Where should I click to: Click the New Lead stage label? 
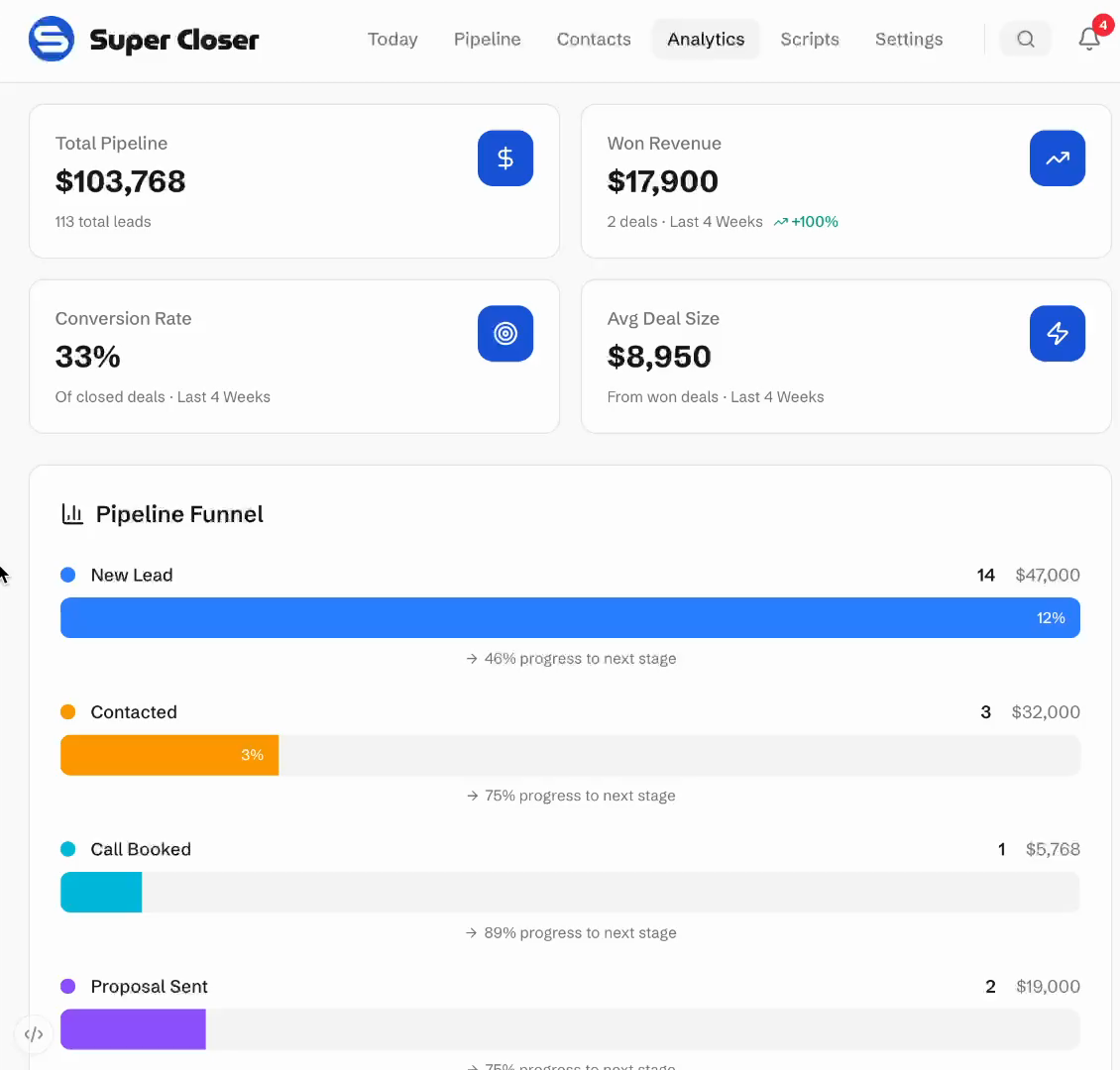132,575
